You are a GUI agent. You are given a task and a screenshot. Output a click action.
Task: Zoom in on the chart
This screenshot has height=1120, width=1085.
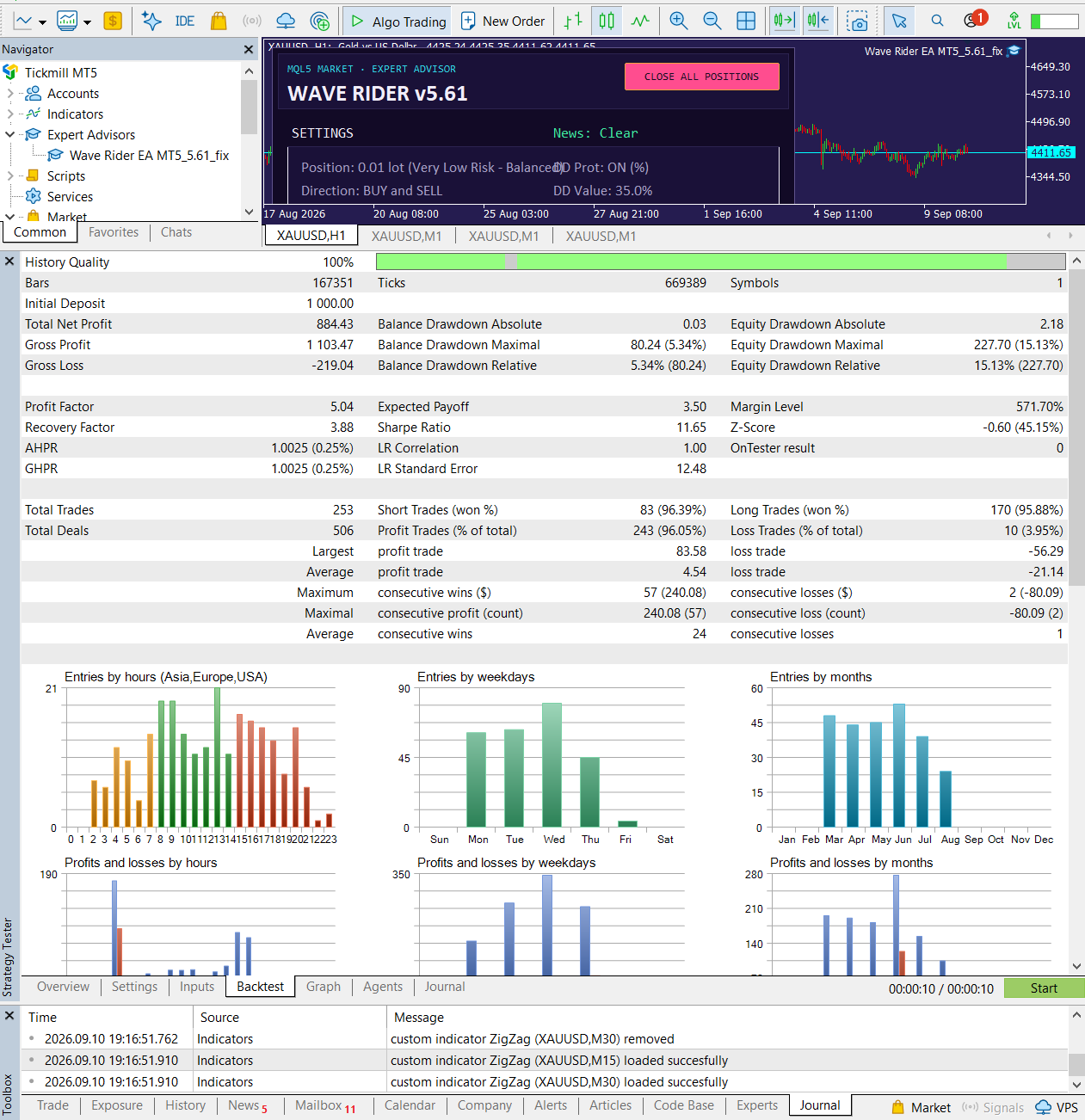click(x=679, y=21)
